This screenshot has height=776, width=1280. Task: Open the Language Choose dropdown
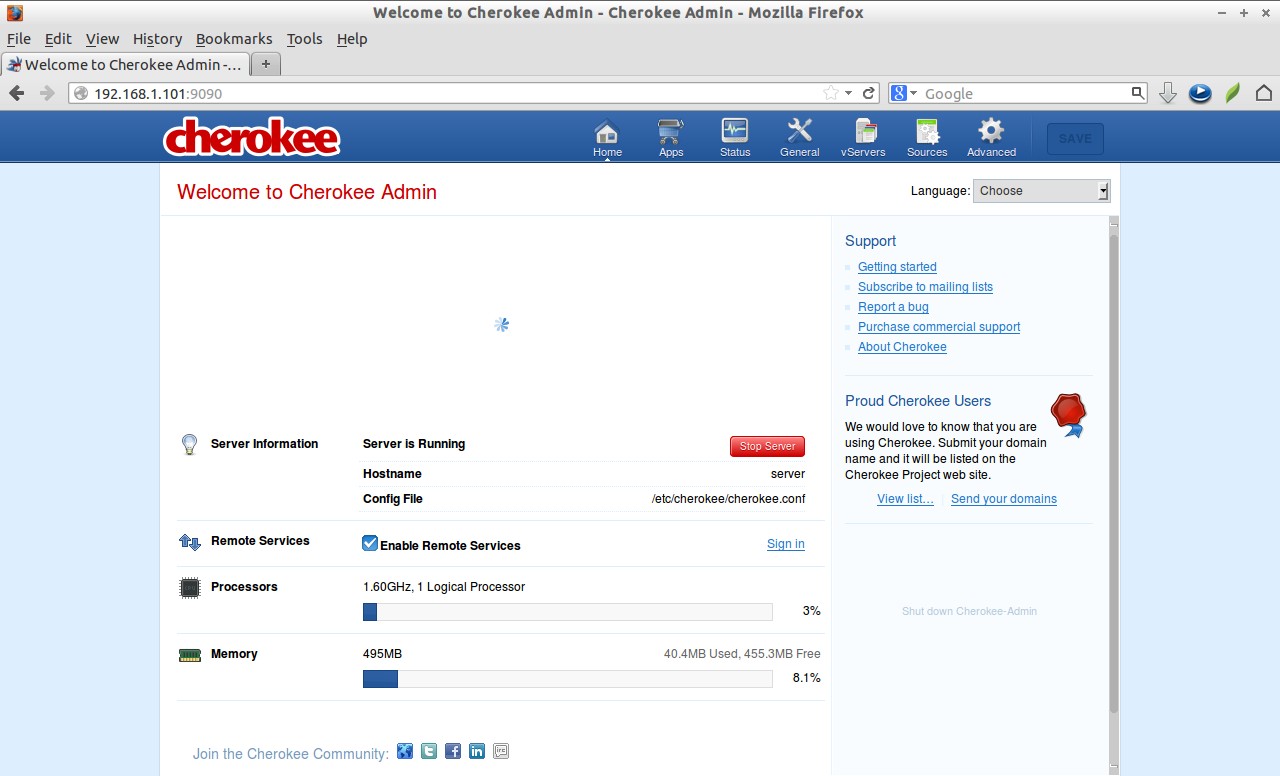point(1041,191)
